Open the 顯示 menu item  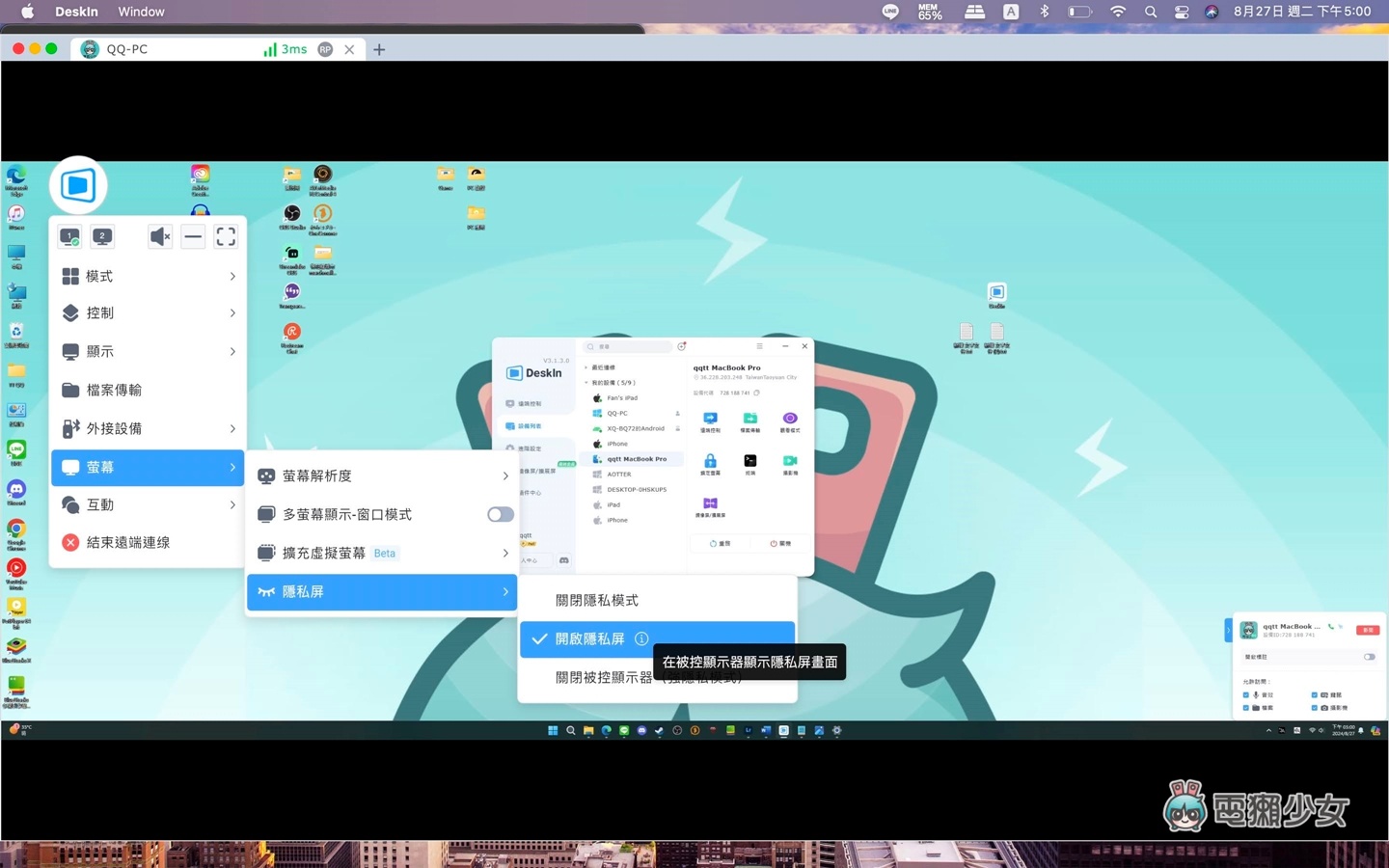[148, 351]
